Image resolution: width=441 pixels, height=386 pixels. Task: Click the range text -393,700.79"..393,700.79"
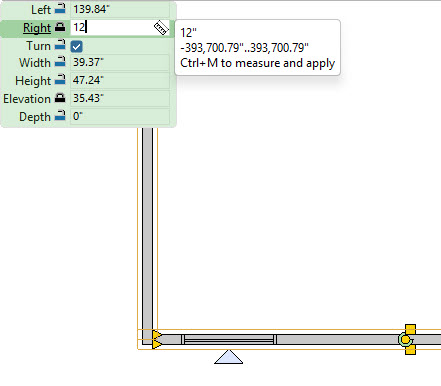pyautogui.click(x=244, y=48)
